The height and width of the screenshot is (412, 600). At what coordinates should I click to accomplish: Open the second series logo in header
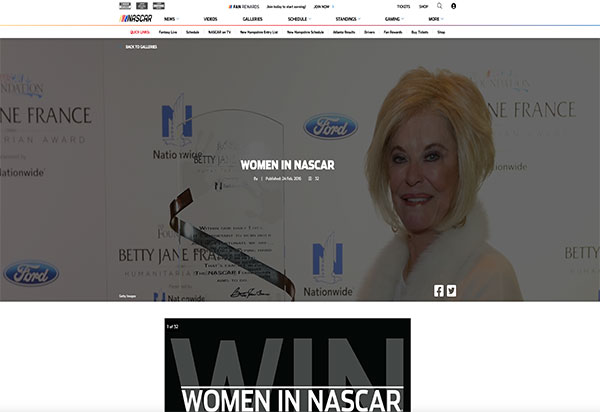point(142,6)
